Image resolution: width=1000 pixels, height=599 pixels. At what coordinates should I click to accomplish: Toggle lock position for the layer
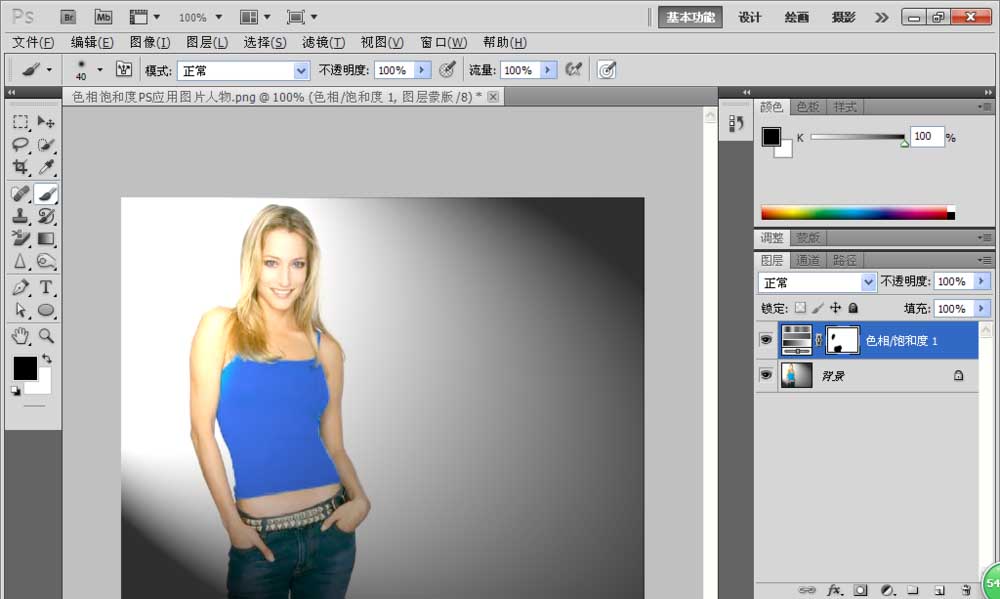coord(835,308)
